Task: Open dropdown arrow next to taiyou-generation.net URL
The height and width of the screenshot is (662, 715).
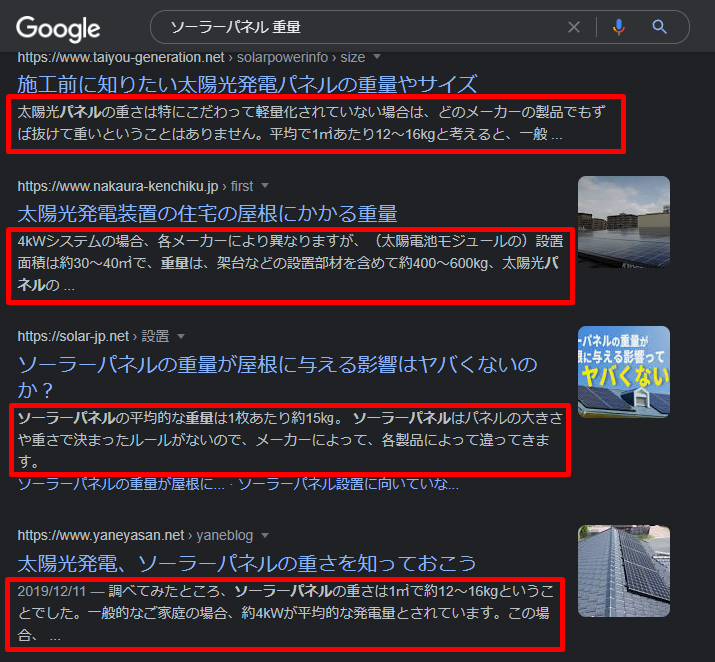Action: coord(377,57)
